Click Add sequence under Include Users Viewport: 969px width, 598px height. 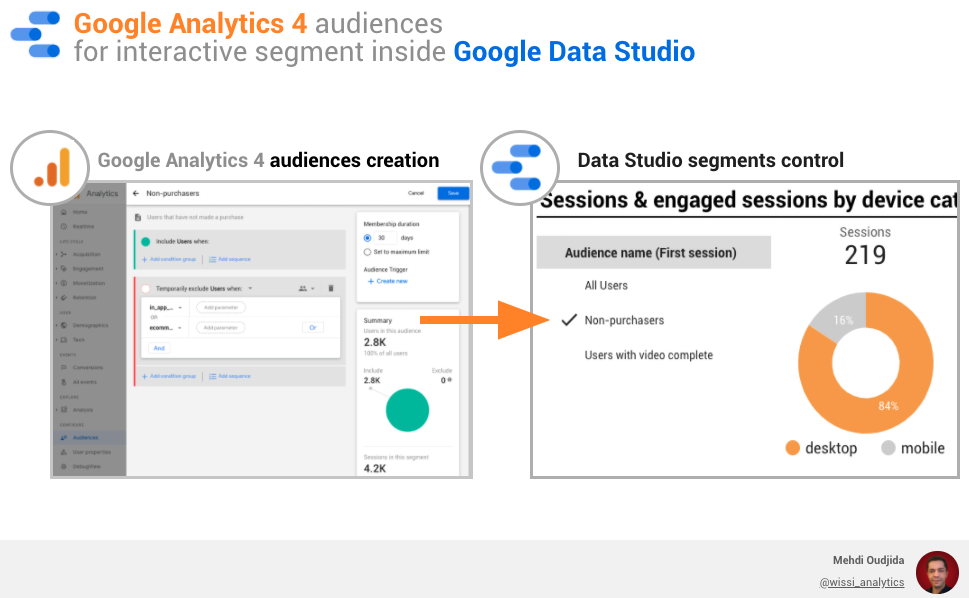[230, 259]
